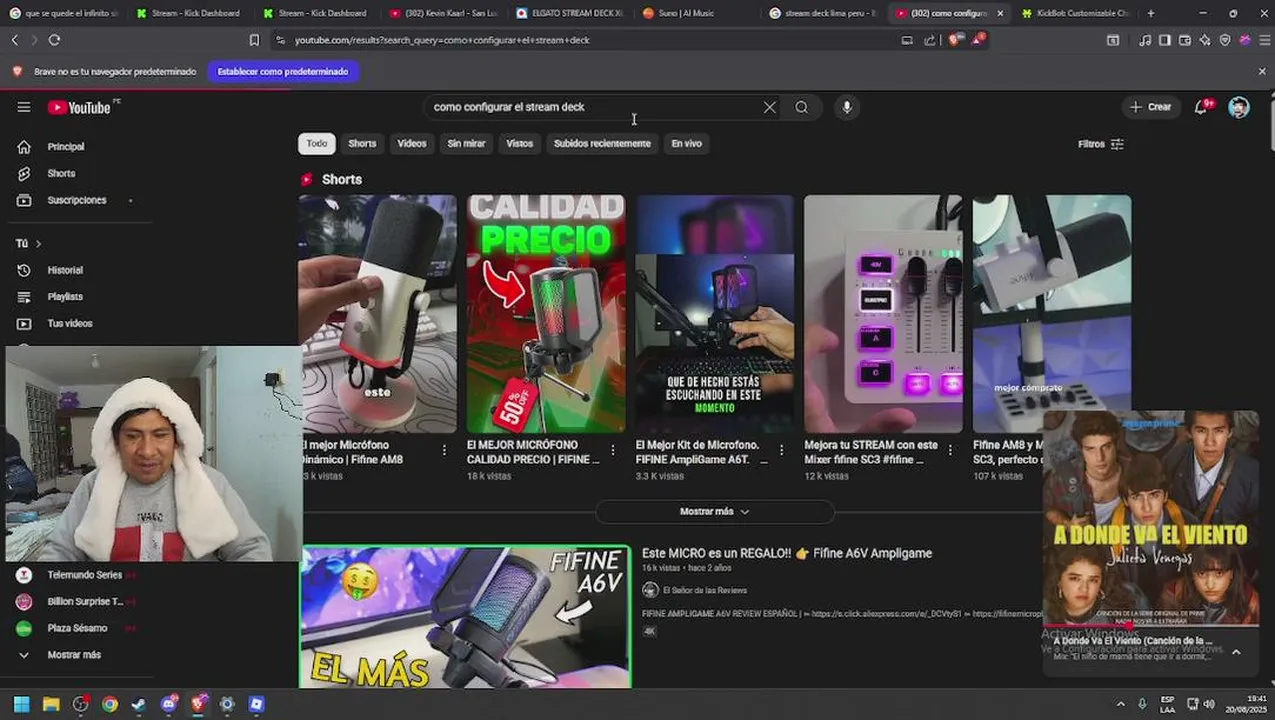
Task: Run search with the magnifier button
Action: pyautogui.click(x=802, y=107)
